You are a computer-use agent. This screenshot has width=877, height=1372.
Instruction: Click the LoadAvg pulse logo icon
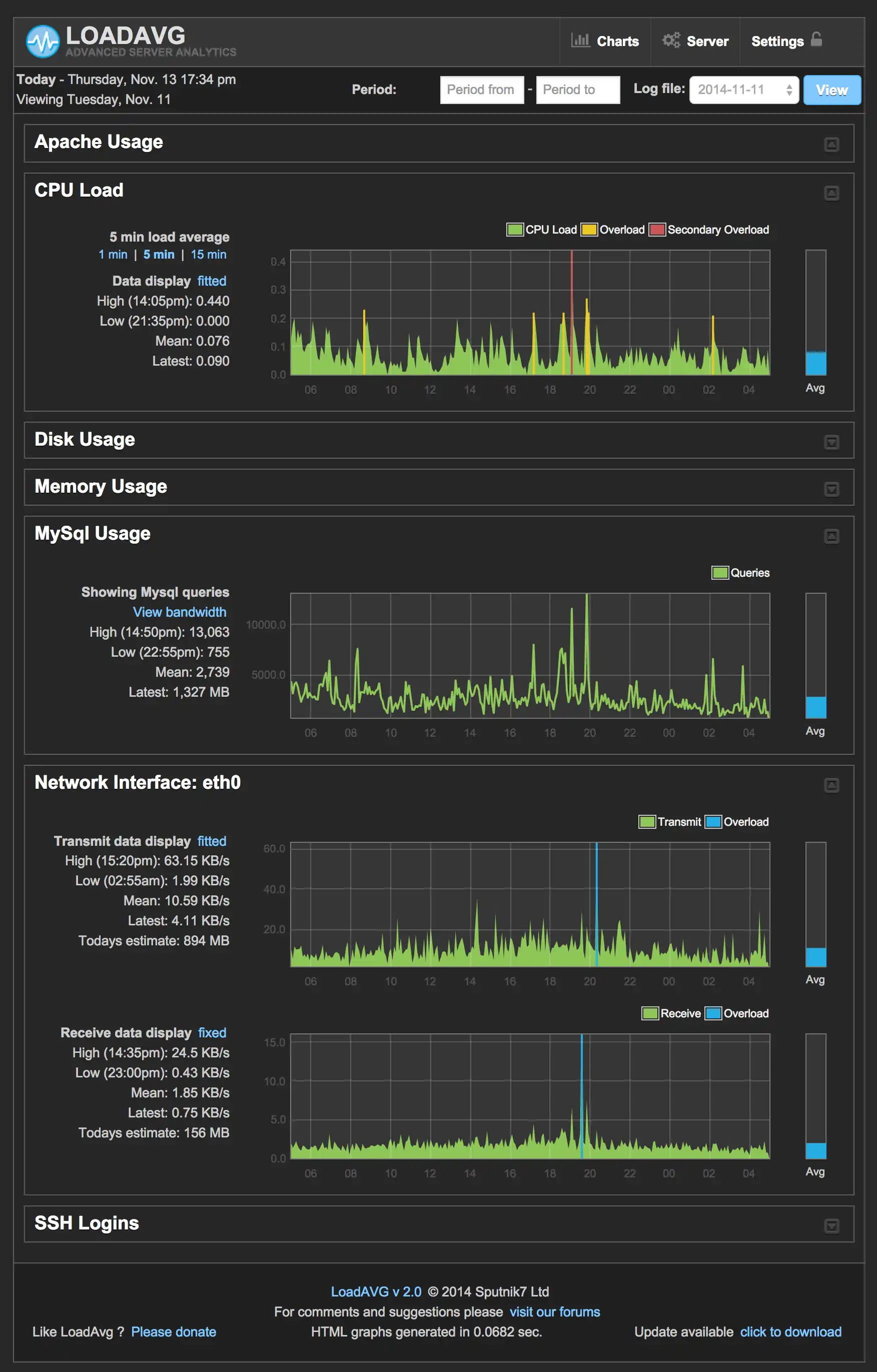tap(43, 41)
